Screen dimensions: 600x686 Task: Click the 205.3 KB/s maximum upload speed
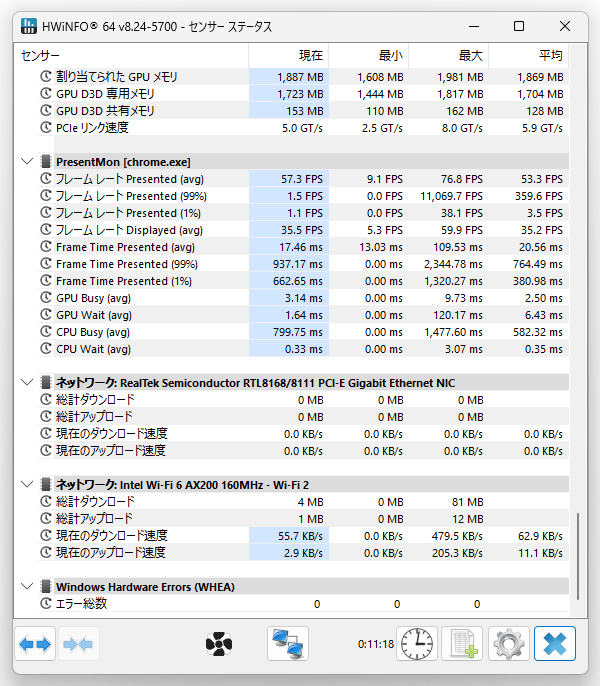[457, 553]
